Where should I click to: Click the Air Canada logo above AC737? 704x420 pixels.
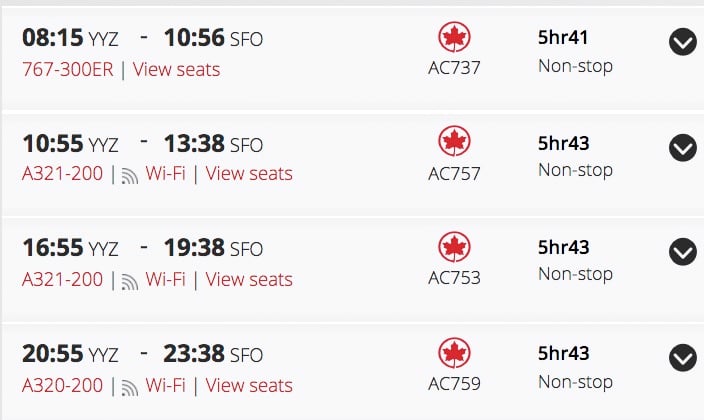(x=454, y=37)
